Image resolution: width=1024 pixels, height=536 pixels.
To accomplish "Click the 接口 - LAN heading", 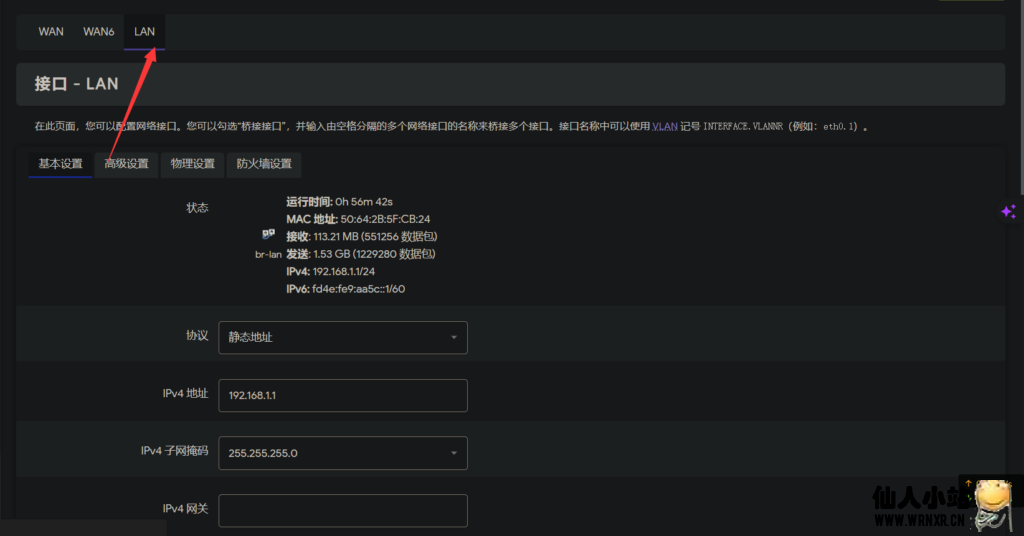I will coord(76,84).
